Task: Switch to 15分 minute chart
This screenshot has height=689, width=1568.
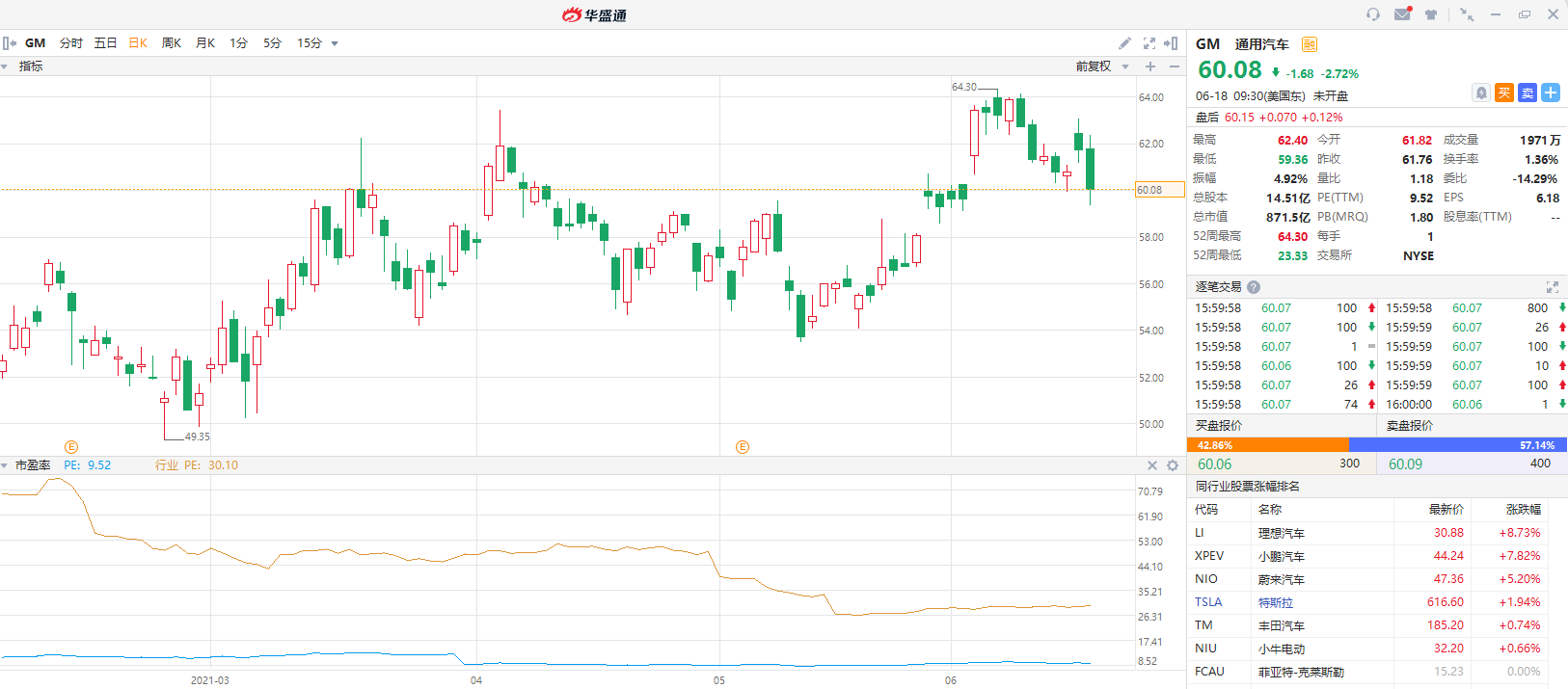Action: click(x=310, y=43)
